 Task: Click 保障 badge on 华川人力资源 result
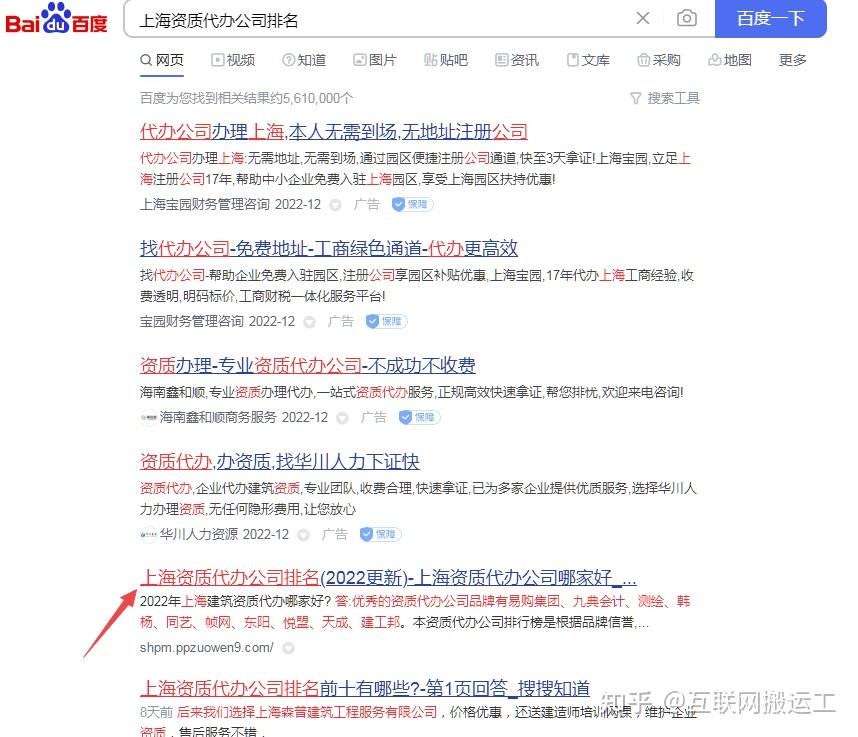coord(380,534)
